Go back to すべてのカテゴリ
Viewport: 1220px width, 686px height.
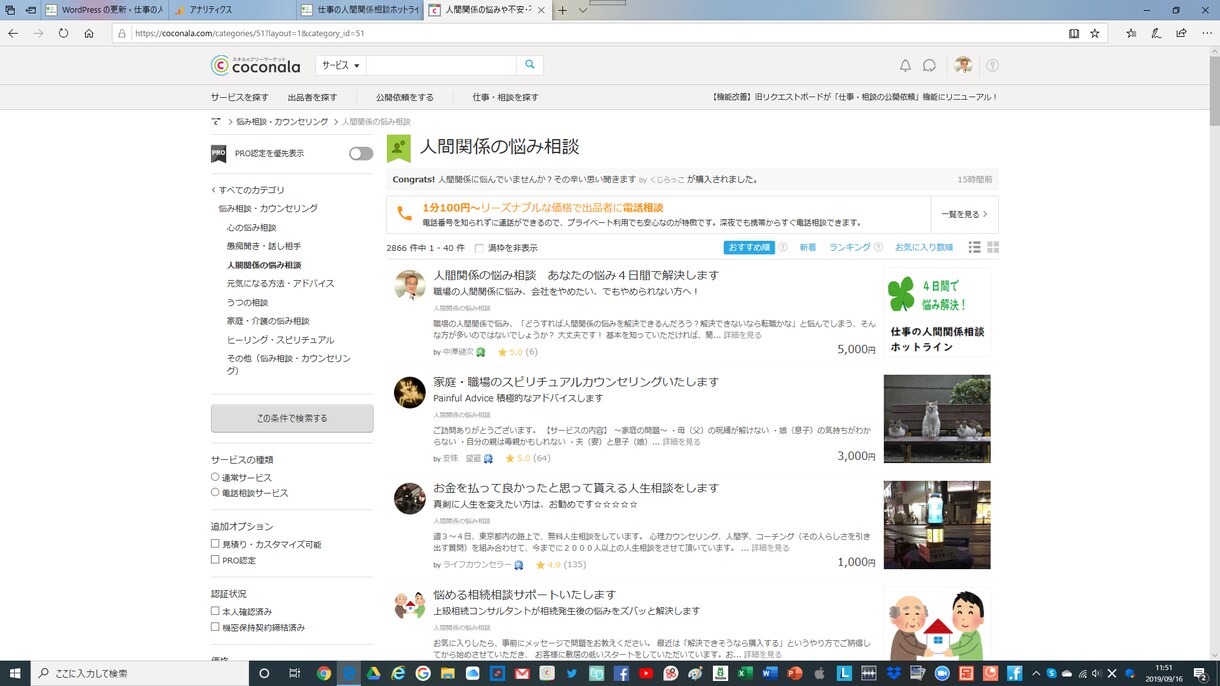(x=249, y=190)
